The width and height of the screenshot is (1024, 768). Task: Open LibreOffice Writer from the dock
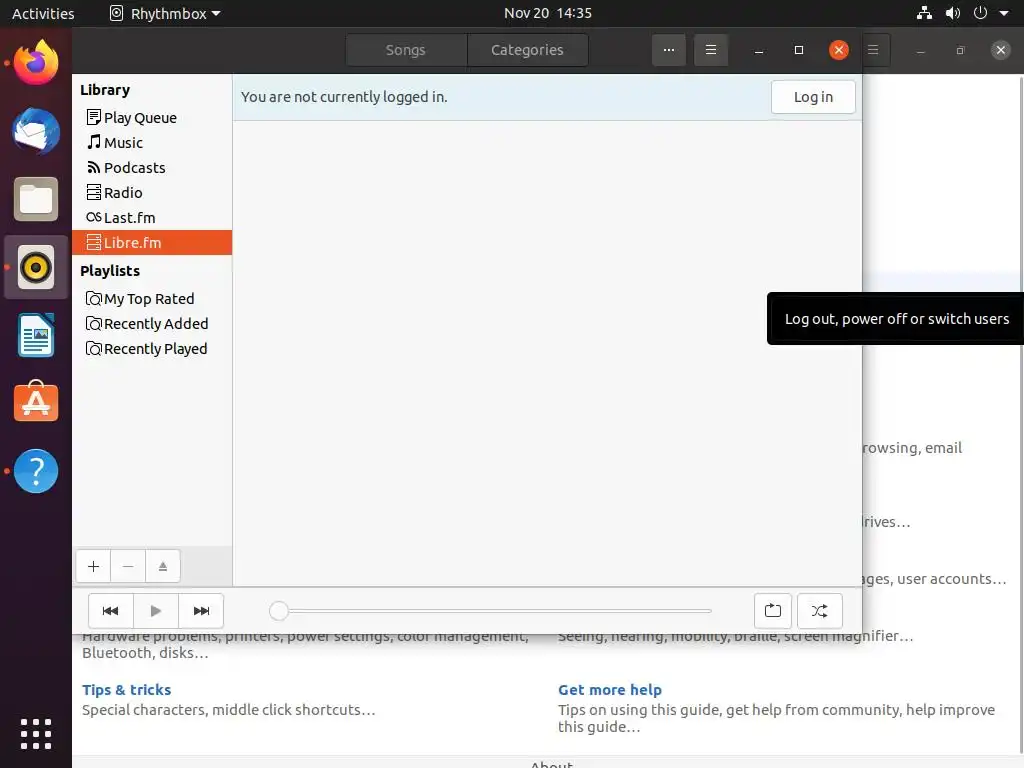pos(36,335)
